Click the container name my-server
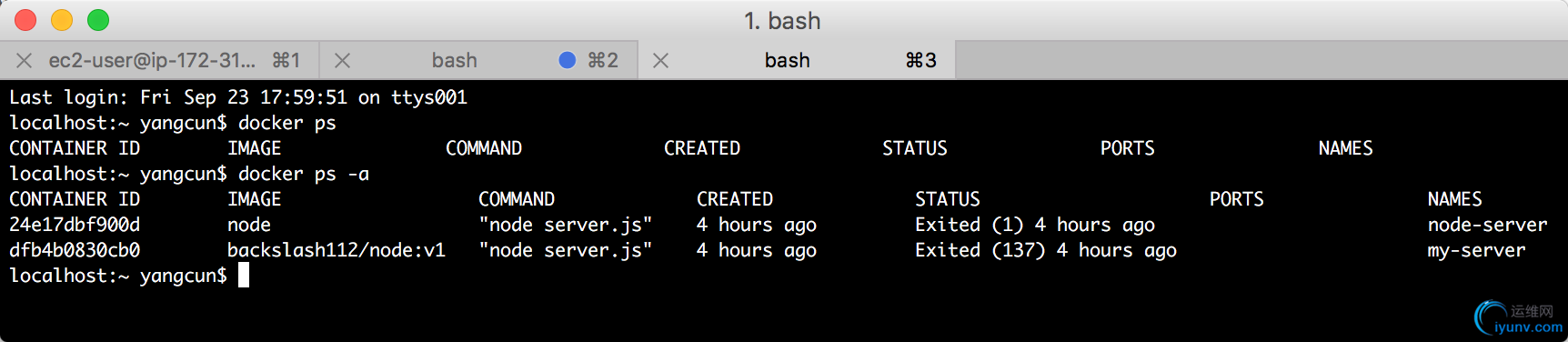The image size is (1568, 342). pyautogui.click(x=1477, y=250)
